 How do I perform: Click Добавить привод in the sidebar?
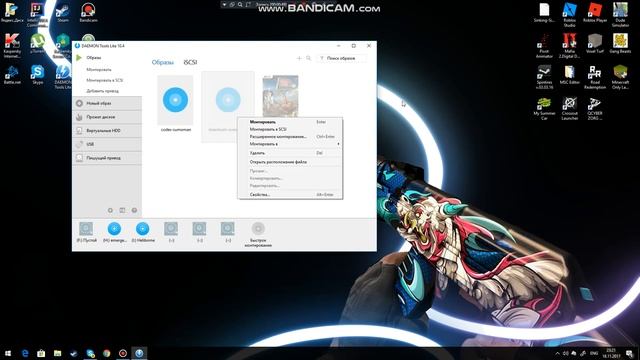coord(102,91)
